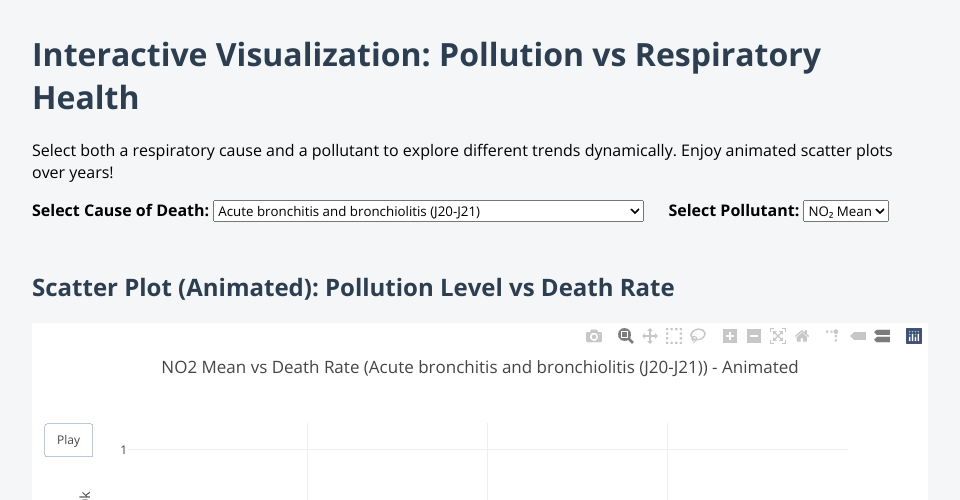This screenshot has height=500, width=960.
Task: Activate the Box Select tool
Action: (x=674, y=337)
